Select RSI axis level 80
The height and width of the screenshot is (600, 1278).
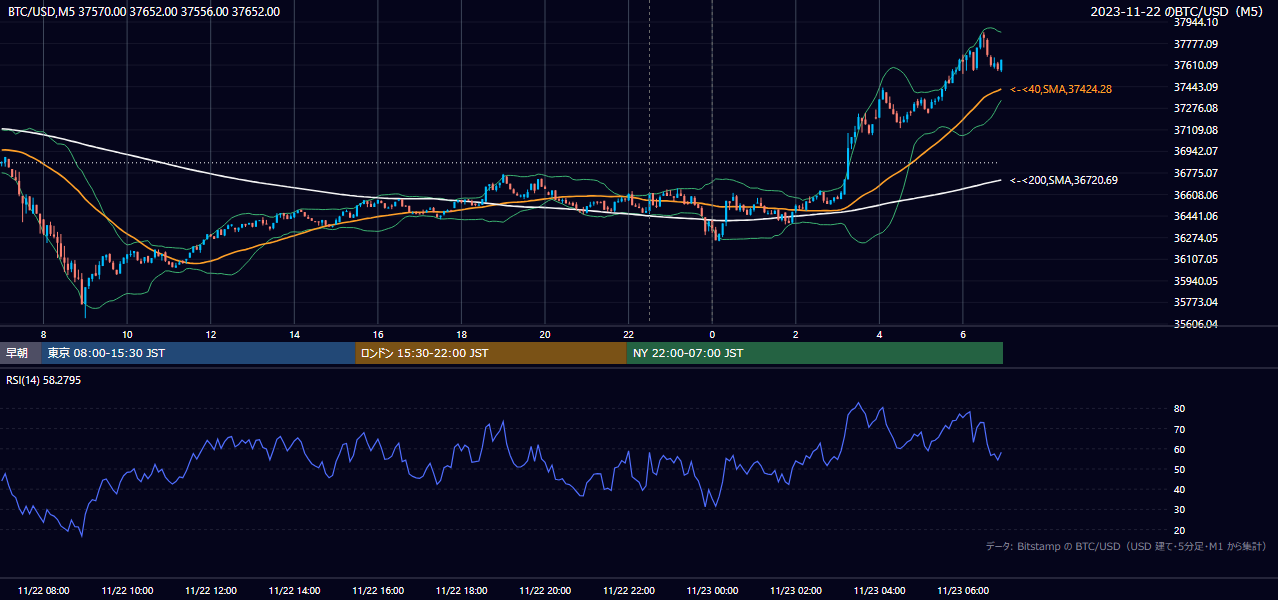point(1179,409)
